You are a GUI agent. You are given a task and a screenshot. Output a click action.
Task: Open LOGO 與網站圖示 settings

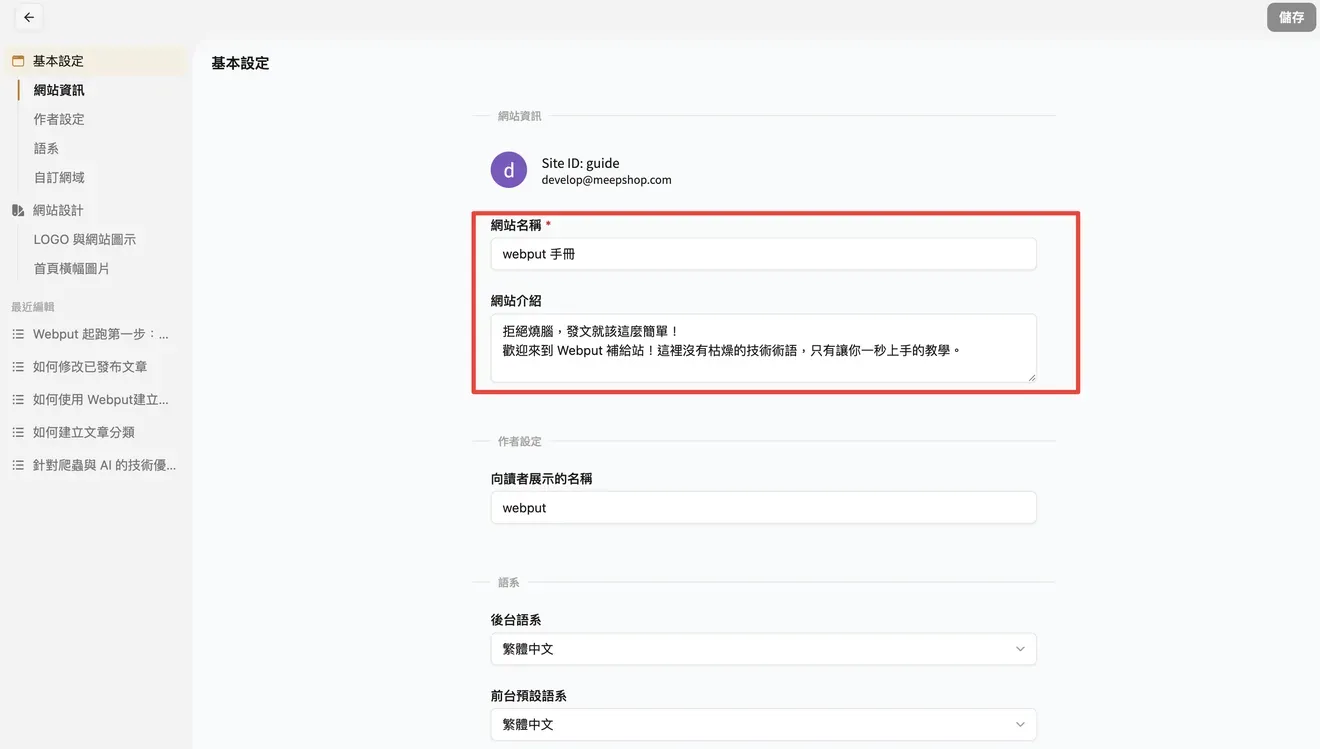(85, 240)
